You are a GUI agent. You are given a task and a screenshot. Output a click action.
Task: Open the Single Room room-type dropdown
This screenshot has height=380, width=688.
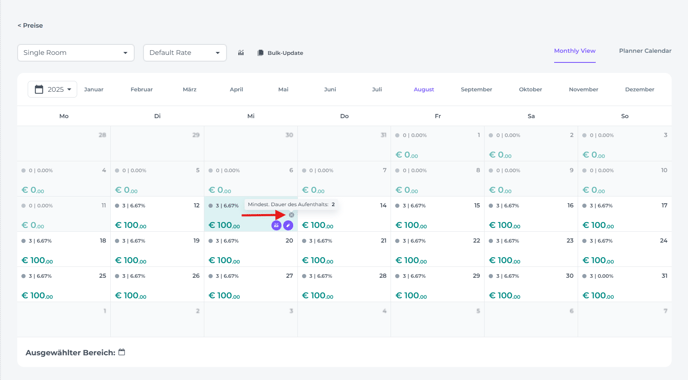[x=76, y=53]
